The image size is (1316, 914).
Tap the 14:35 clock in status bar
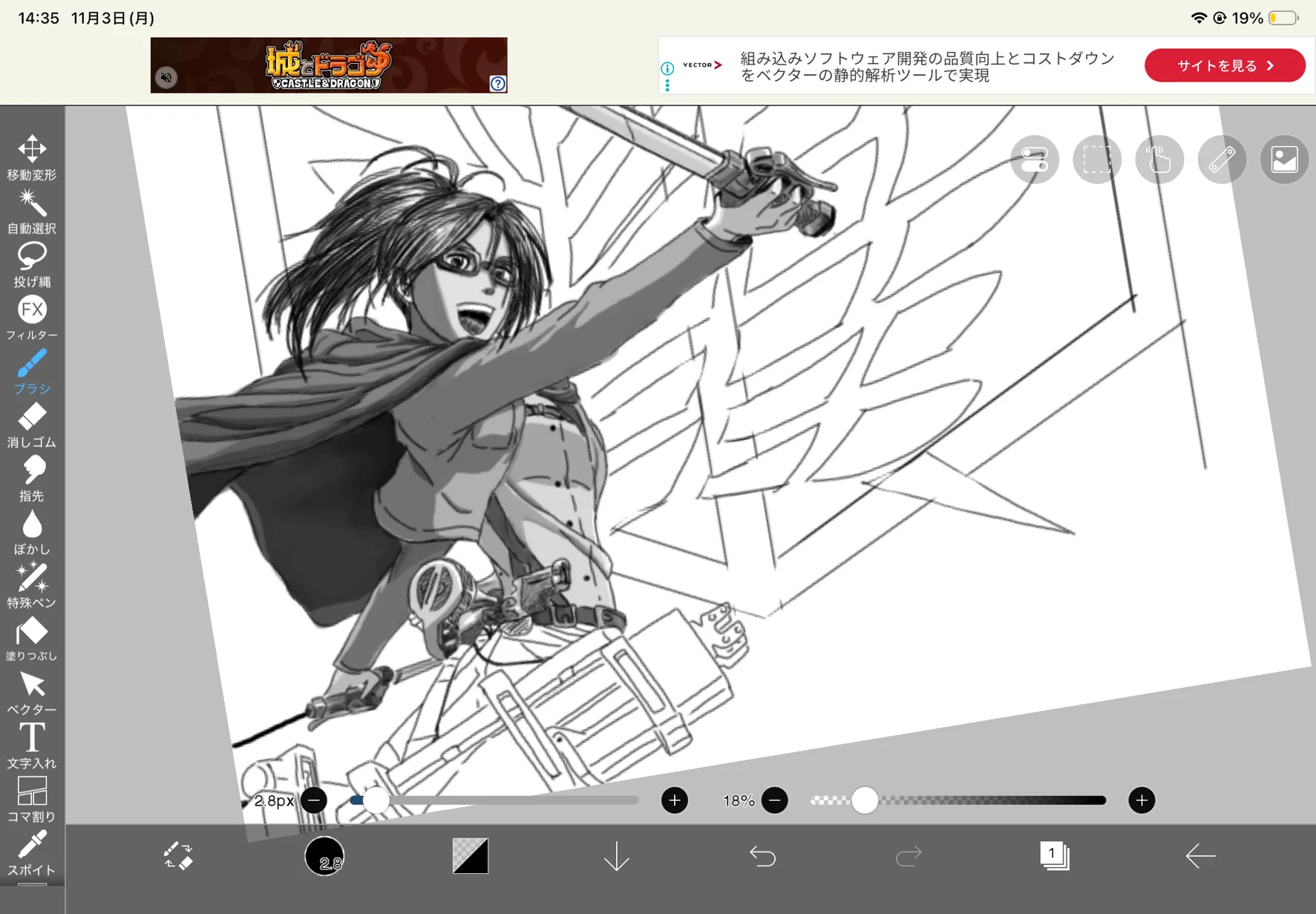pos(39,18)
